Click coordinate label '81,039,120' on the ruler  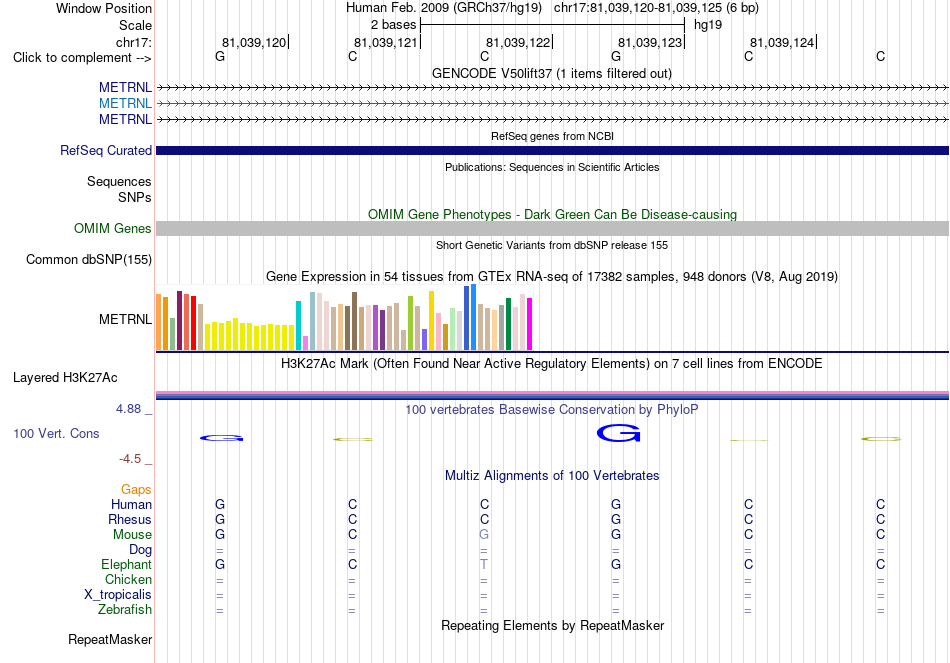[x=254, y=42]
